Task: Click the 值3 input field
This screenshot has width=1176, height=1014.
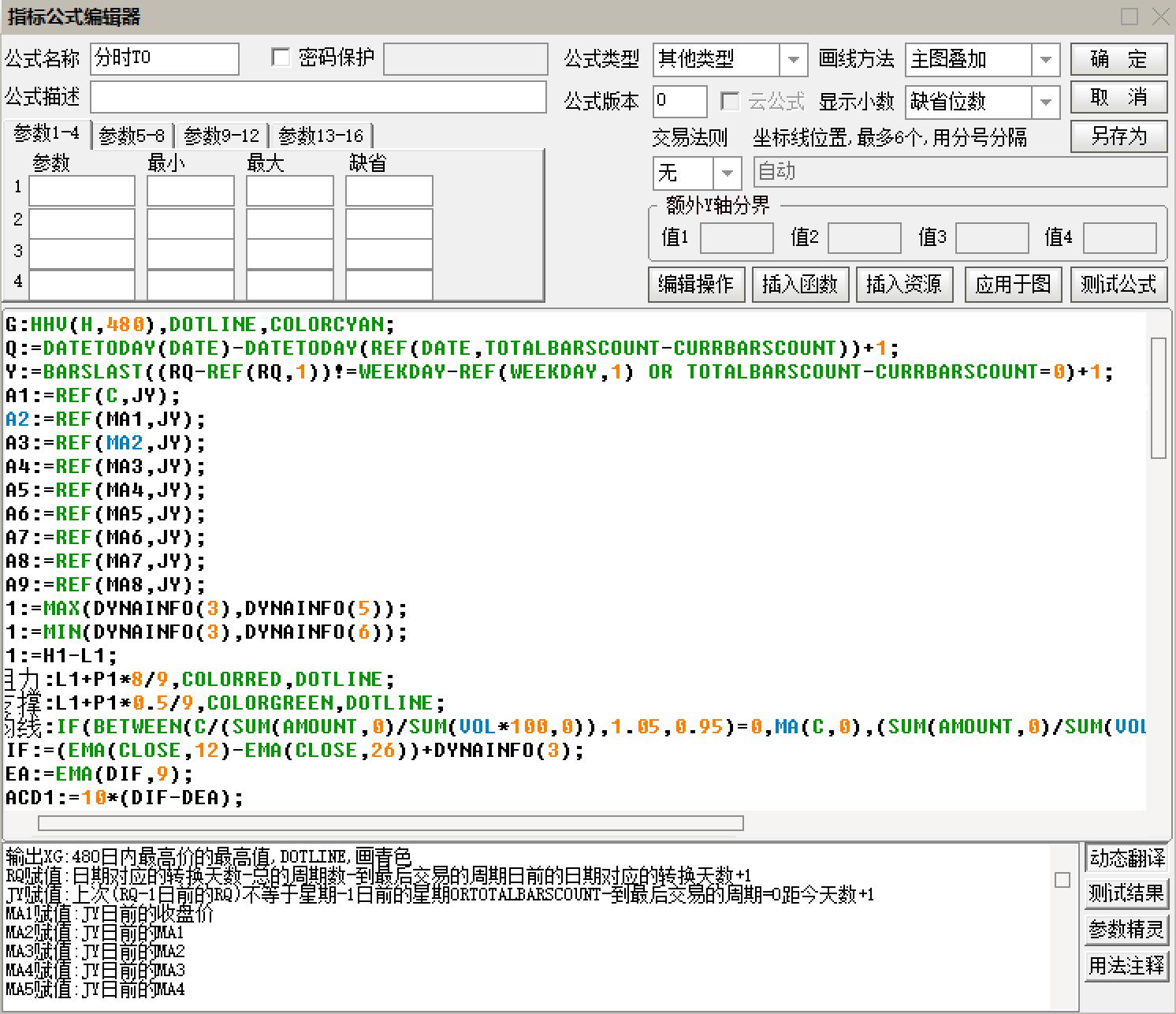Action: tap(992, 237)
